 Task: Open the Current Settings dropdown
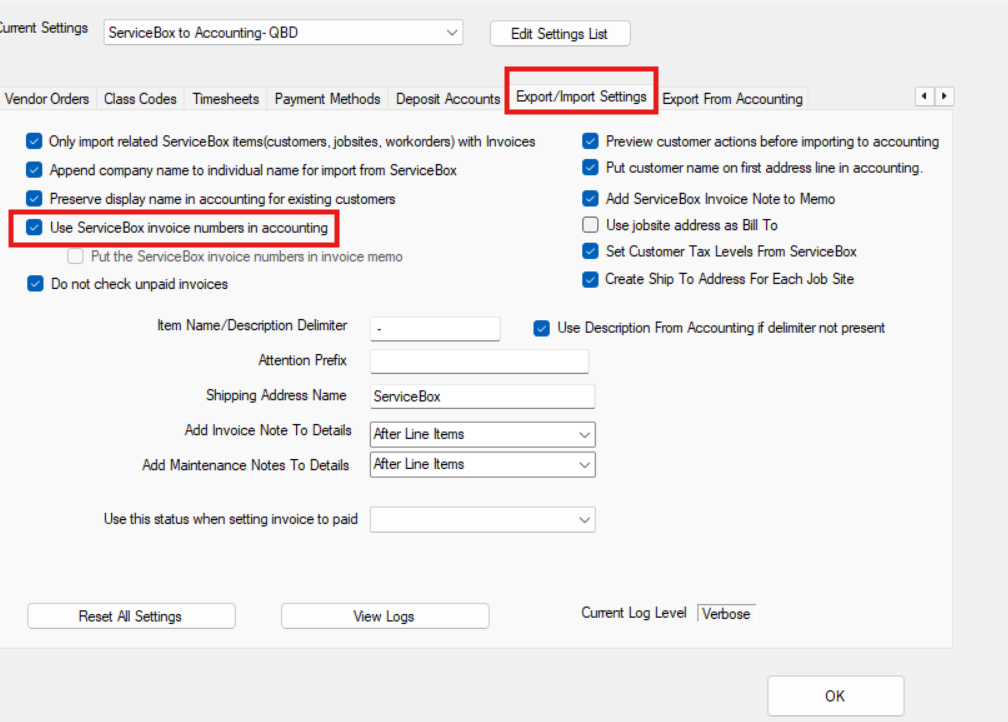pyautogui.click(x=283, y=33)
